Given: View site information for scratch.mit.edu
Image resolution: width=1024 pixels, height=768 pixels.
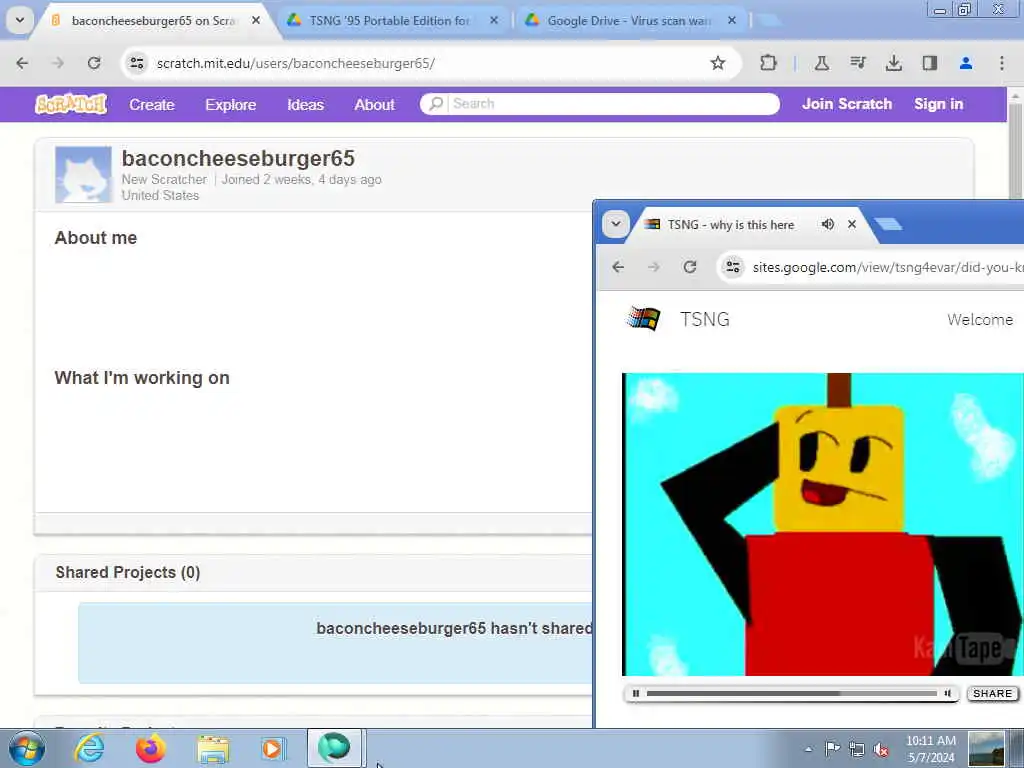Looking at the screenshot, I should point(136,63).
